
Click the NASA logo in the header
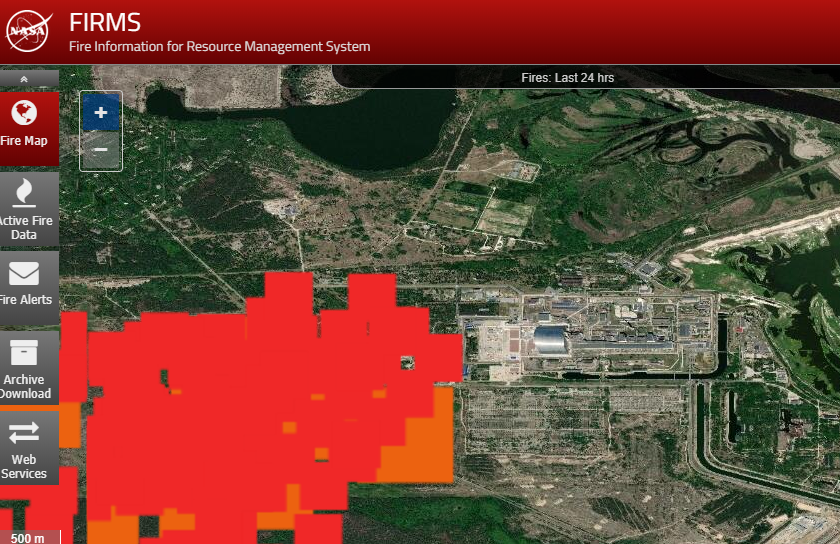[29, 32]
